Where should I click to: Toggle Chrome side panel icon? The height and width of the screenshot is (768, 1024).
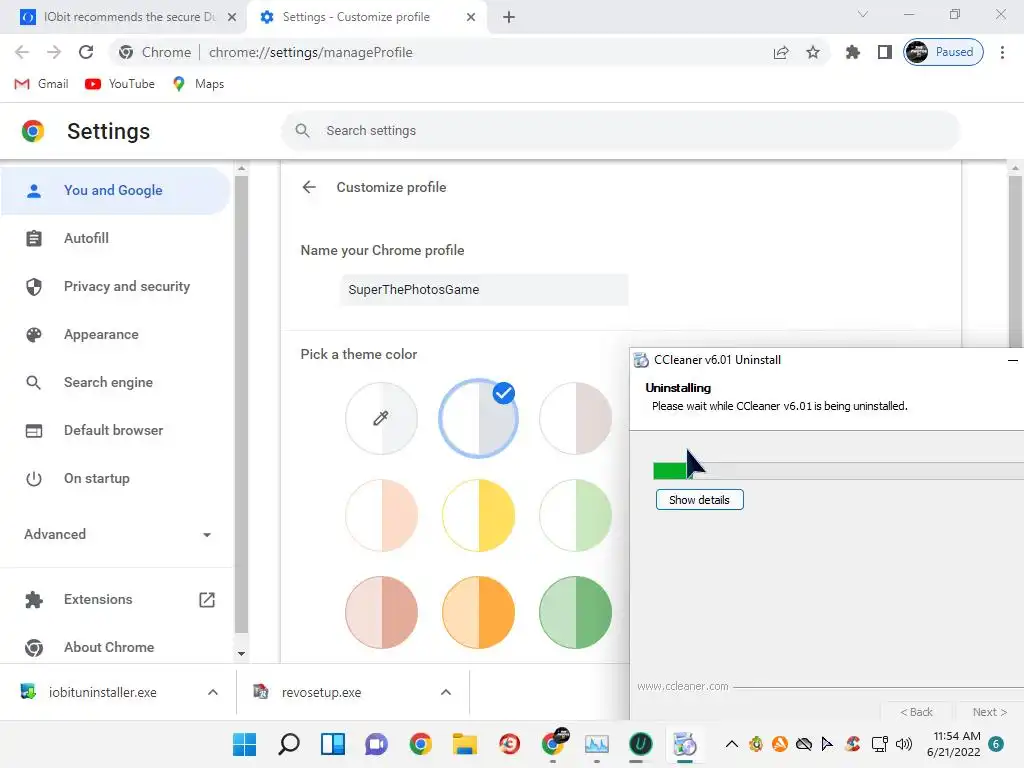(884, 52)
